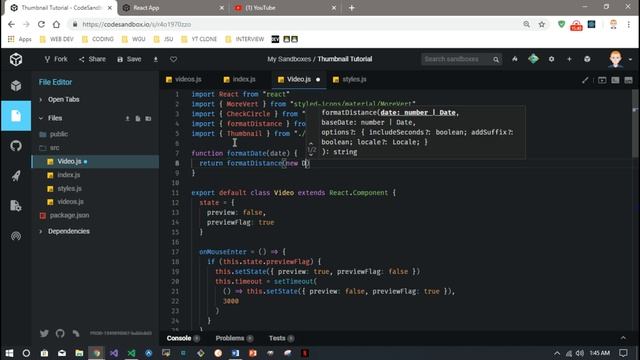The image size is (640, 360).
Task: Open the Sandbox Info sidebar cube icon
Action: (x=16, y=86)
